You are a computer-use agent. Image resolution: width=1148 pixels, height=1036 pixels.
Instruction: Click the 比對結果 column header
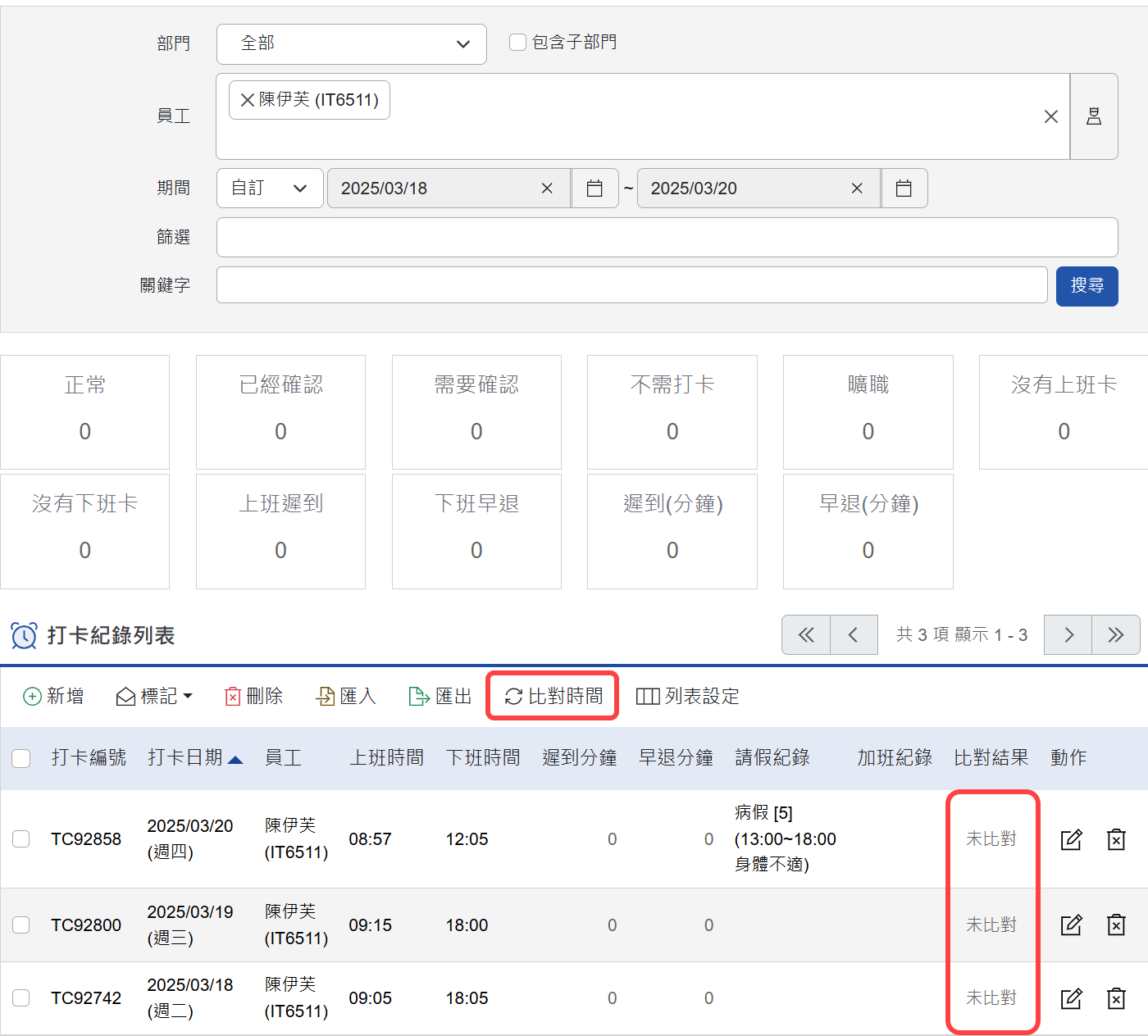click(x=991, y=758)
